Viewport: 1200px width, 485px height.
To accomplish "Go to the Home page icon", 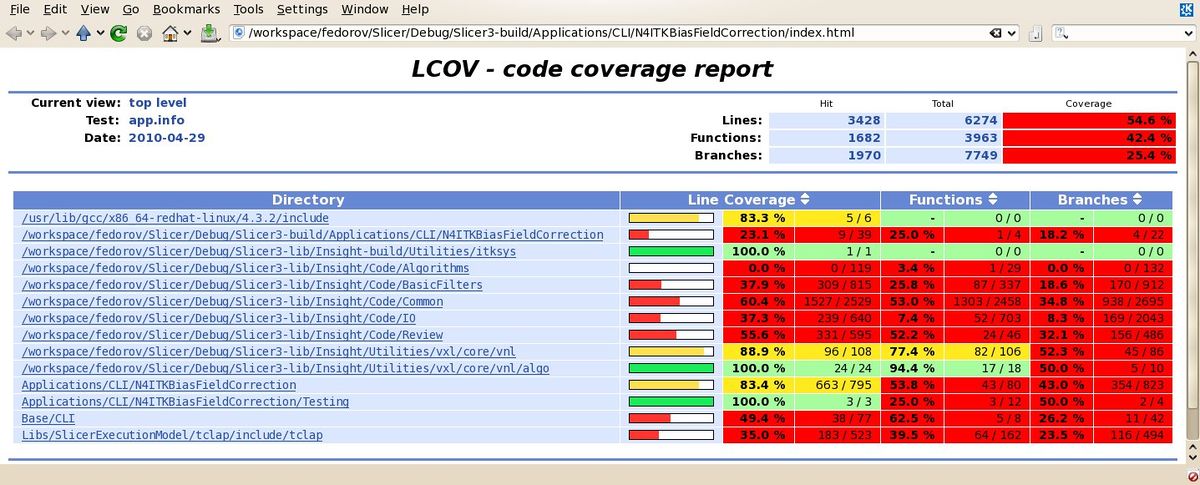I will 171,33.
